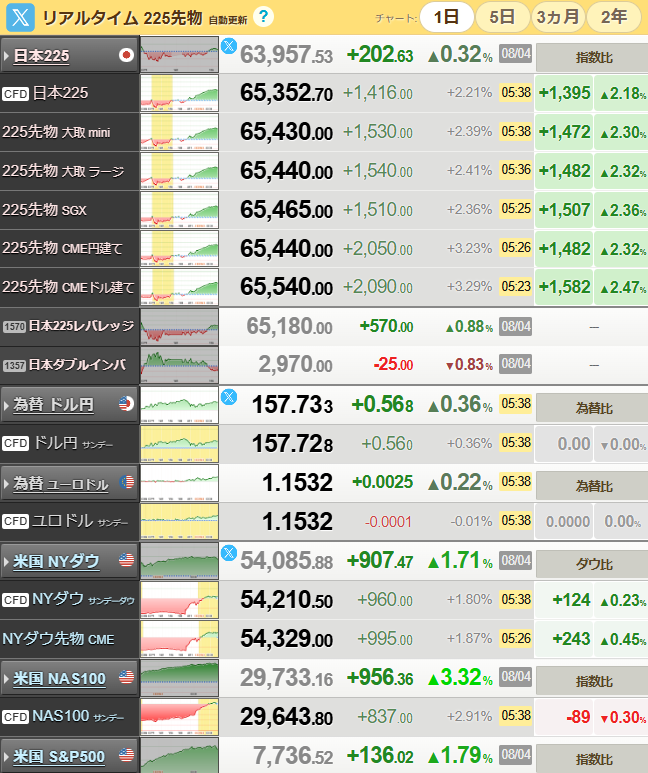Select the 5日 chart tab
Image resolution: width=648 pixels, height=773 pixels.
pyautogui.click(x=502, y=17)
